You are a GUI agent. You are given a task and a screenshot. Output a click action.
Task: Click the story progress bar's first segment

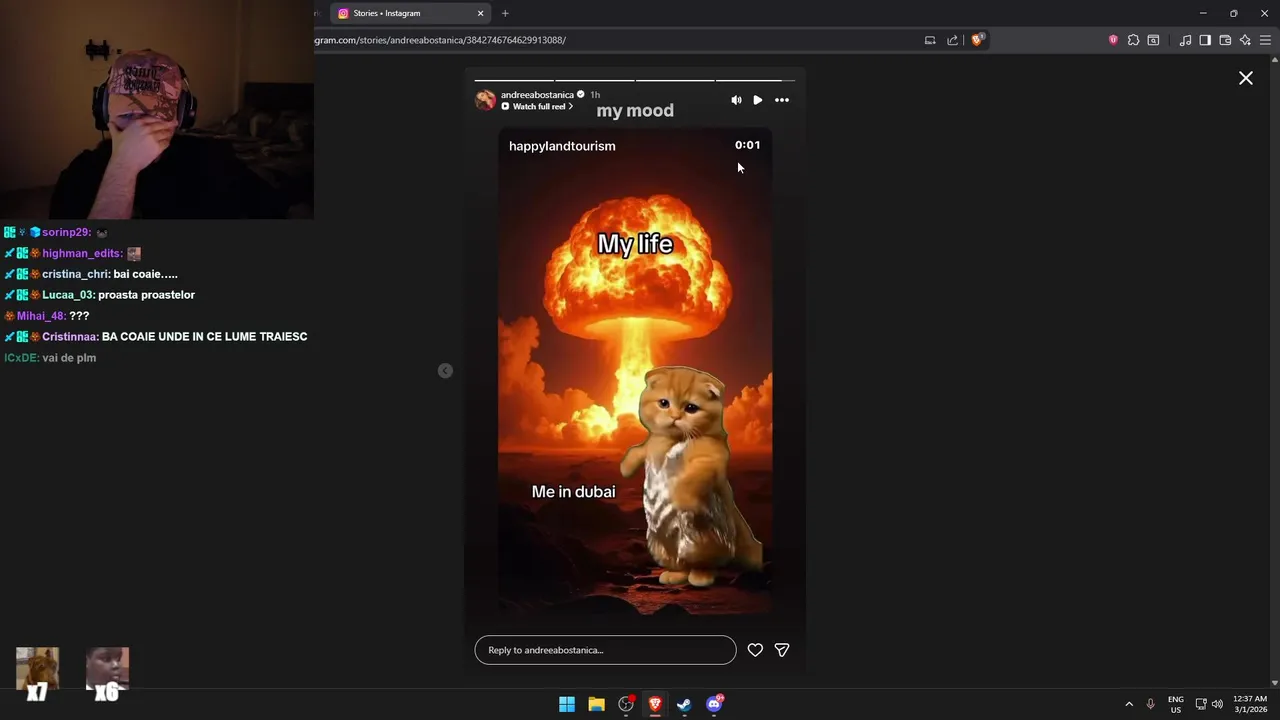pyautogui.click(x=513, y=80)
